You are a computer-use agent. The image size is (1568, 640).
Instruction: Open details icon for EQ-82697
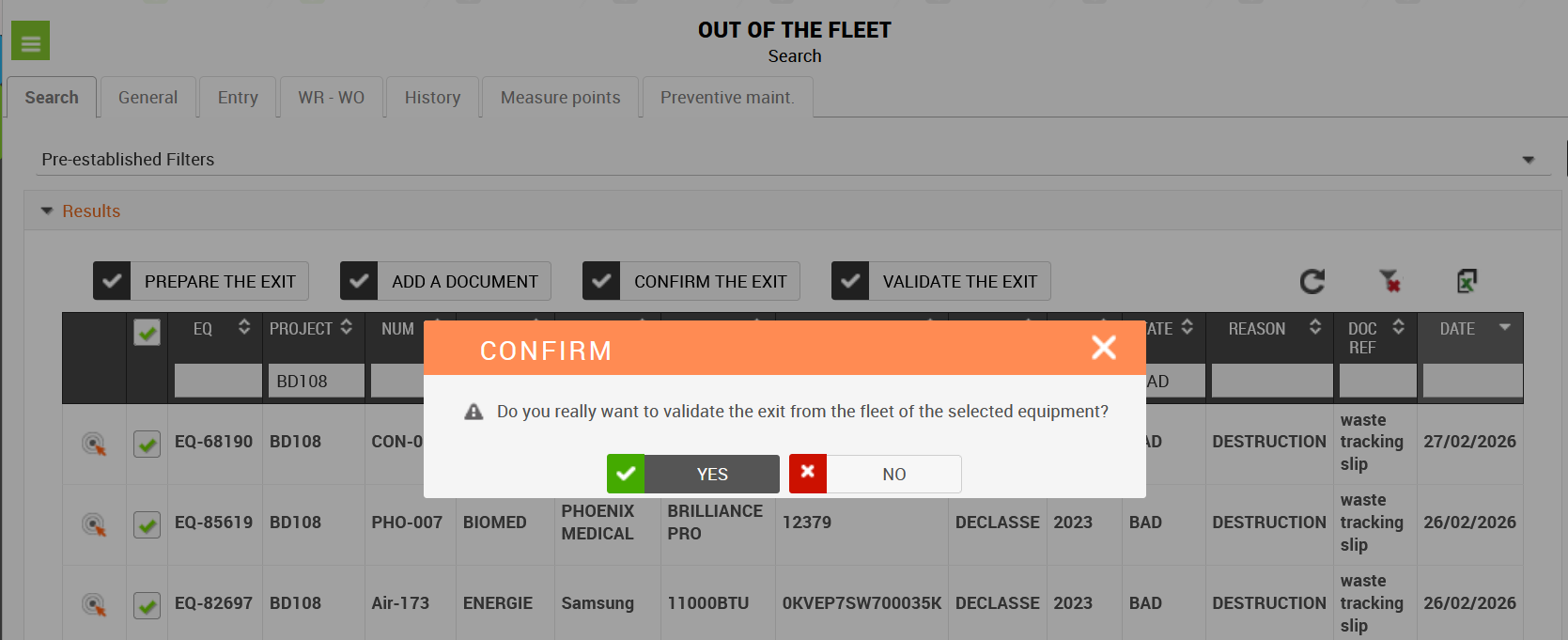click(x=94, y=604)
